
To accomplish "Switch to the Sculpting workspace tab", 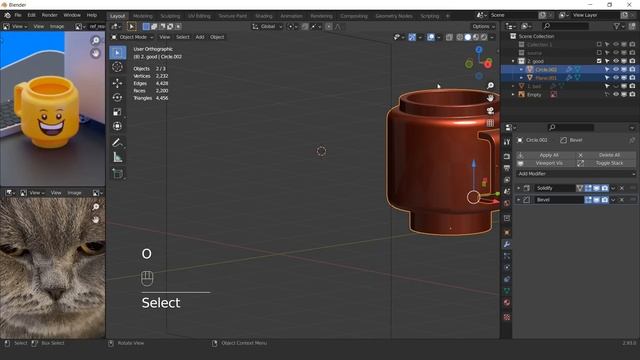I will pyautogui.click(x=170, y=16).
